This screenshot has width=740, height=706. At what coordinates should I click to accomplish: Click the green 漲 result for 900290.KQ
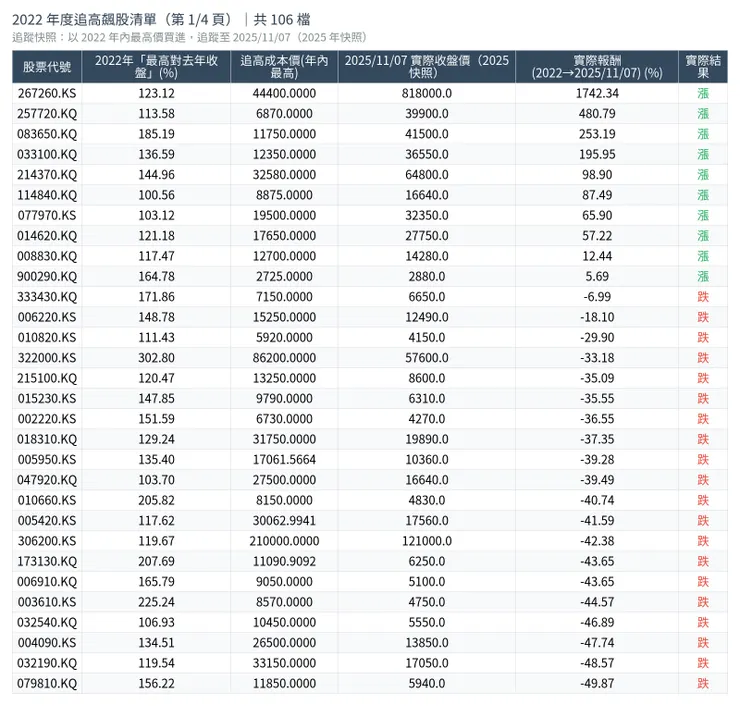click(703, 277)
